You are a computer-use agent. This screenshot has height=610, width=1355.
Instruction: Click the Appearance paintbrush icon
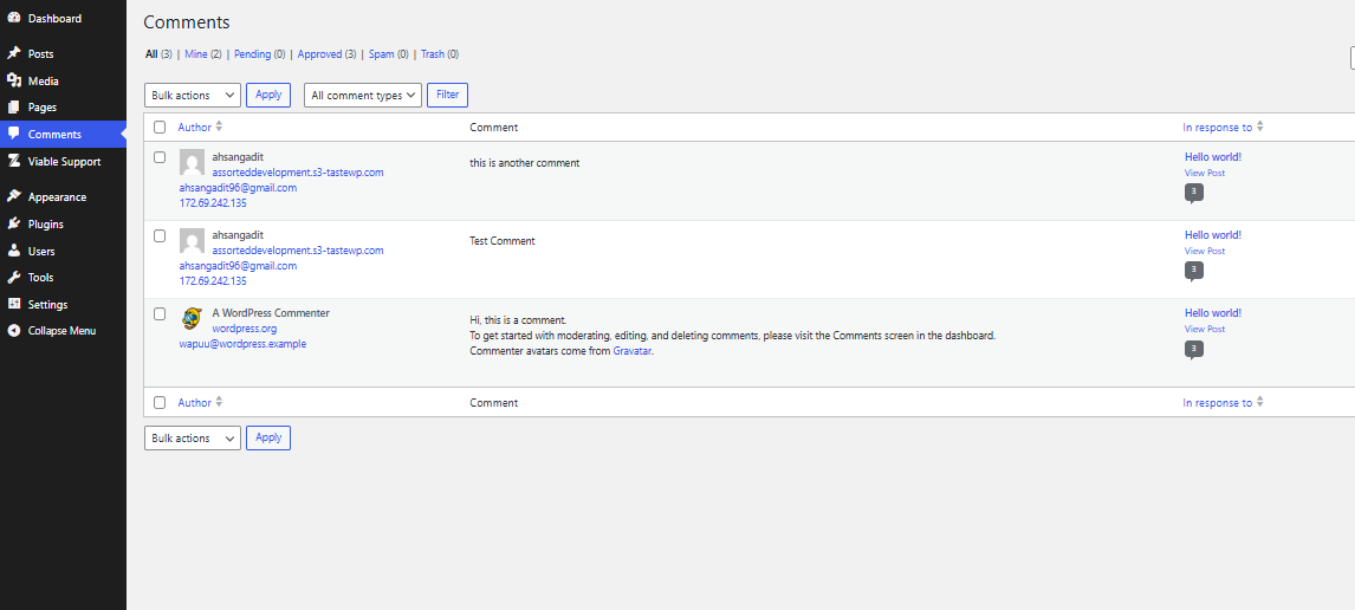coord(14,197)
